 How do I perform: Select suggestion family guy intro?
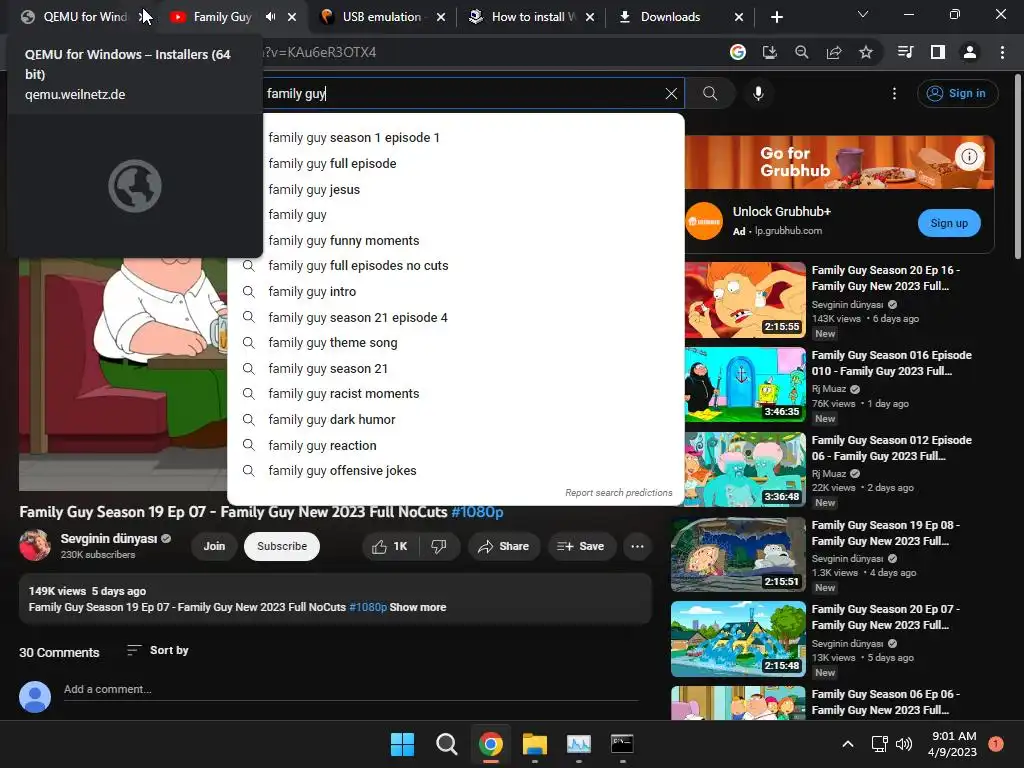coord(456,291)
